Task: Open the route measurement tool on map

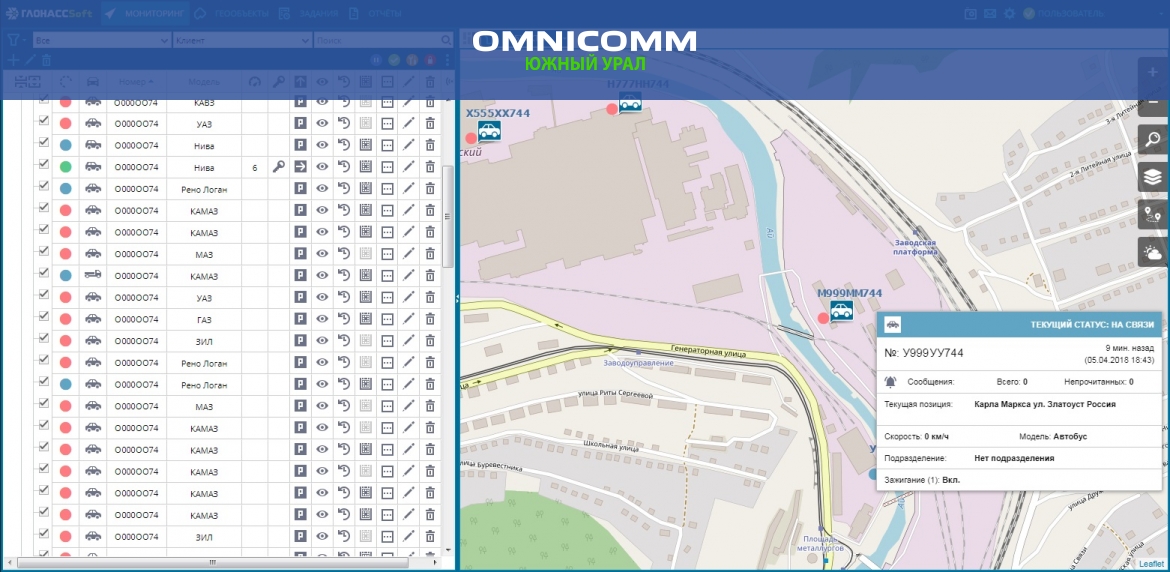Action: [1153, 214]
